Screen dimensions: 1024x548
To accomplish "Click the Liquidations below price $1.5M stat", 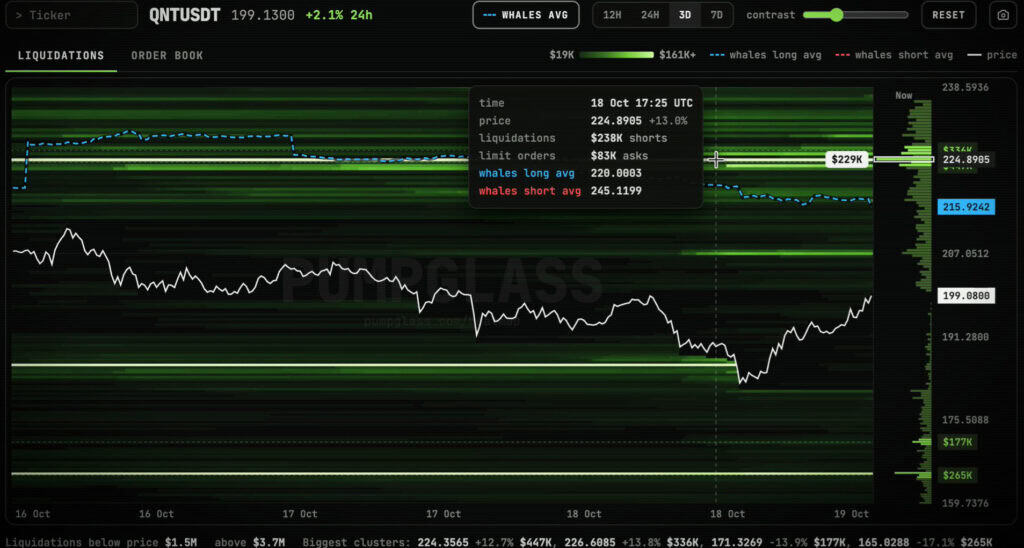I will click(101, 542).
